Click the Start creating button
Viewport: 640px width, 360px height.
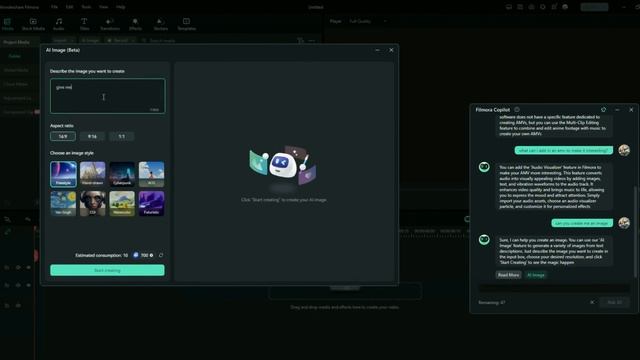tap(107, 270)
